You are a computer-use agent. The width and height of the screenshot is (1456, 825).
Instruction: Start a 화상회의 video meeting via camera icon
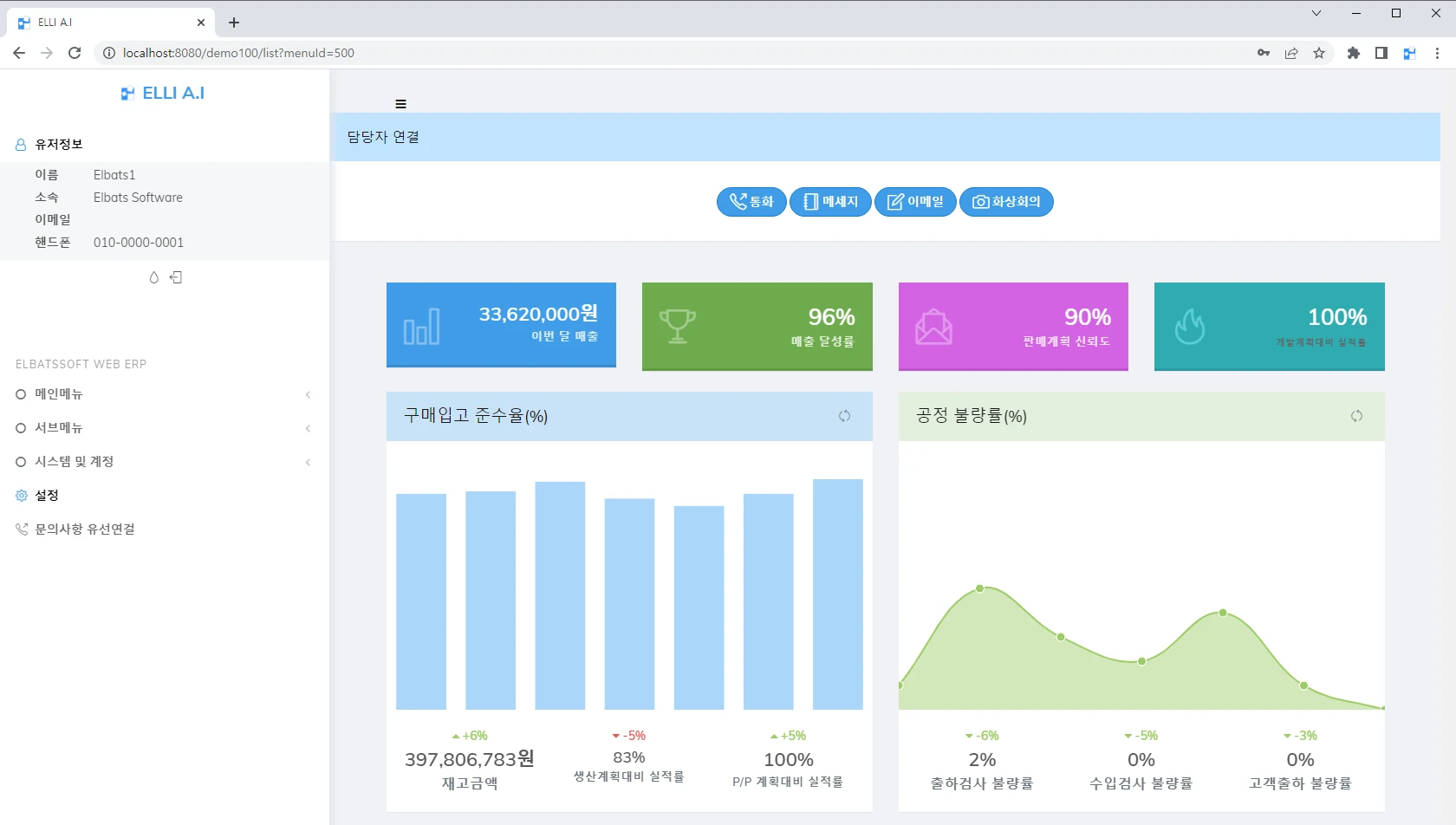coord(1005,202)
